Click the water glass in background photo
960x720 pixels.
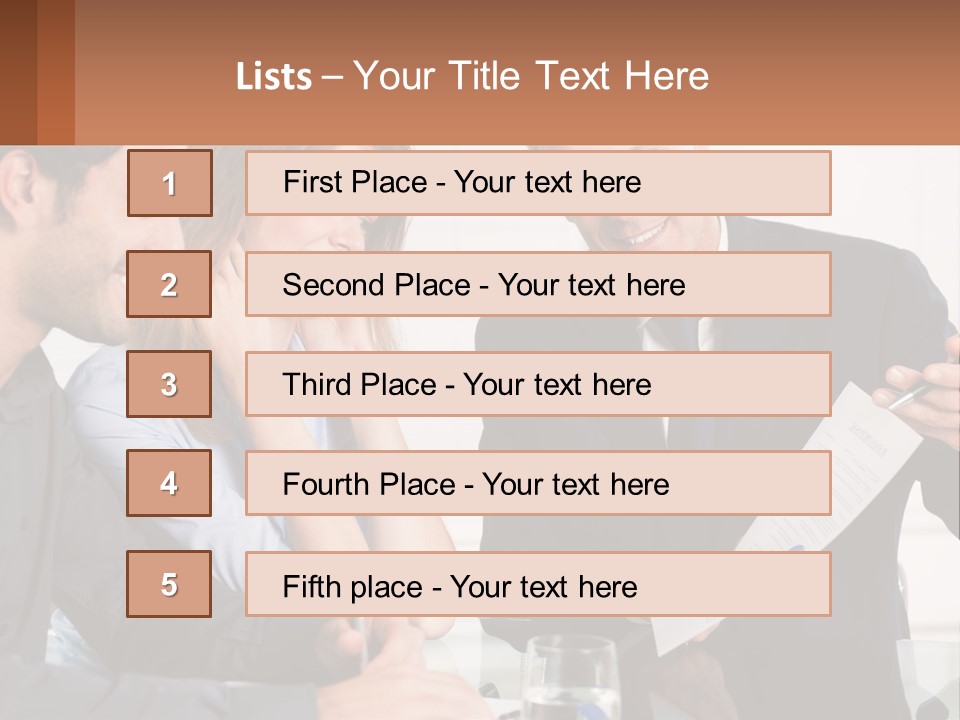click(571, 677)
